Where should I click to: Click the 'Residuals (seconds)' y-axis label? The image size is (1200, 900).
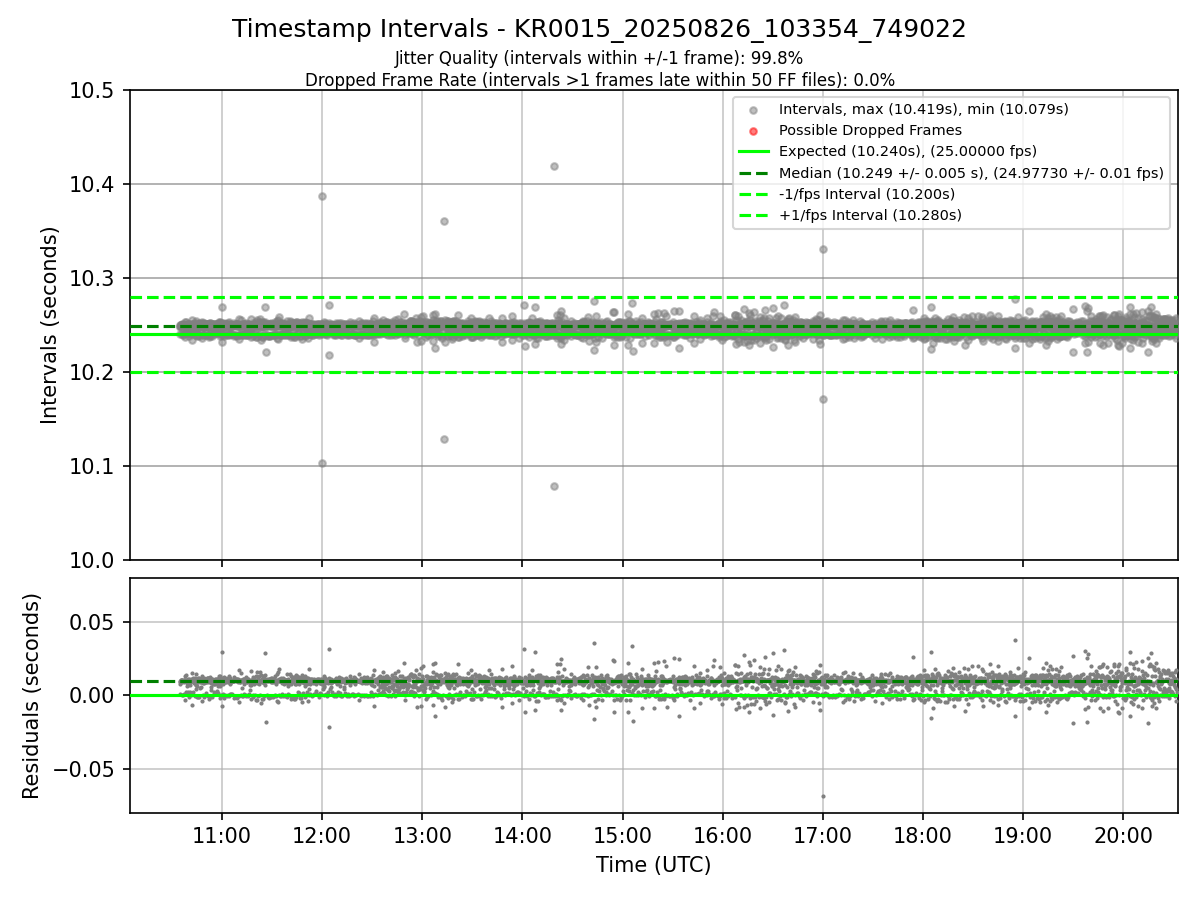(x=32, y=696)
